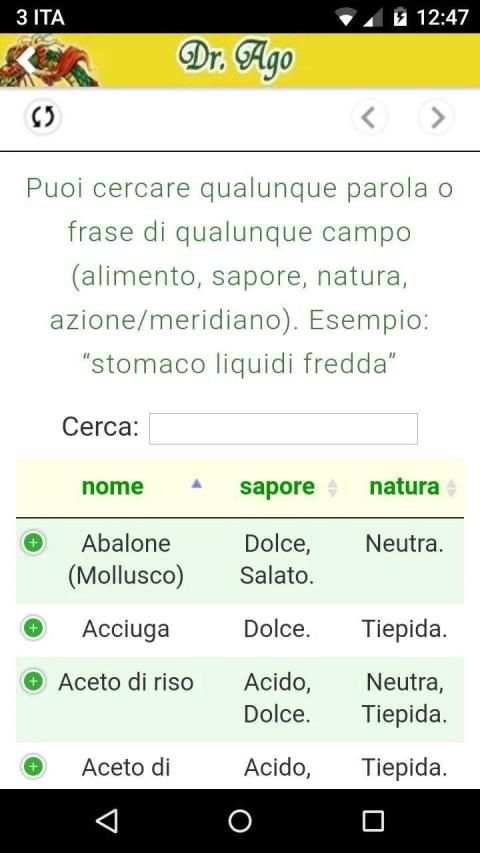Viewport: 480px width, 853px height.
Task: Click the reload page icon
Action: [x=42, y=116]
